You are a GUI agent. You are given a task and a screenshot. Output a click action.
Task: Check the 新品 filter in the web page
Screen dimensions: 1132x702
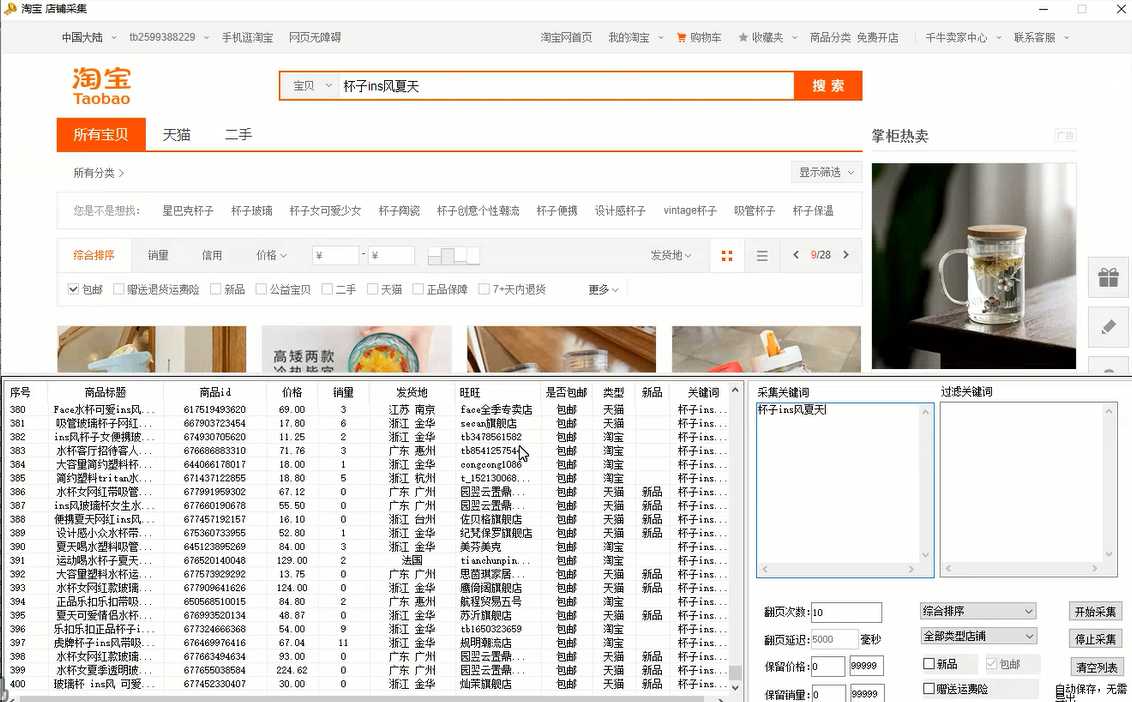(x=215, y=289)
